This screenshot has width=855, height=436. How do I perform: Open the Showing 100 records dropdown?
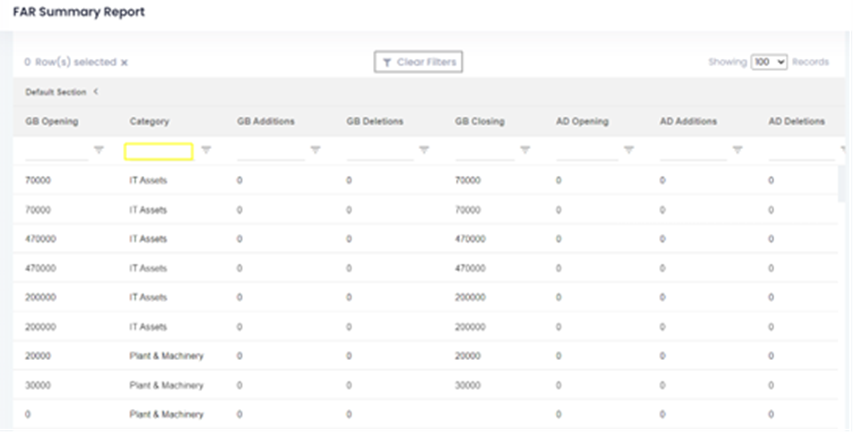pyautogui.click(x=769, y=62)
